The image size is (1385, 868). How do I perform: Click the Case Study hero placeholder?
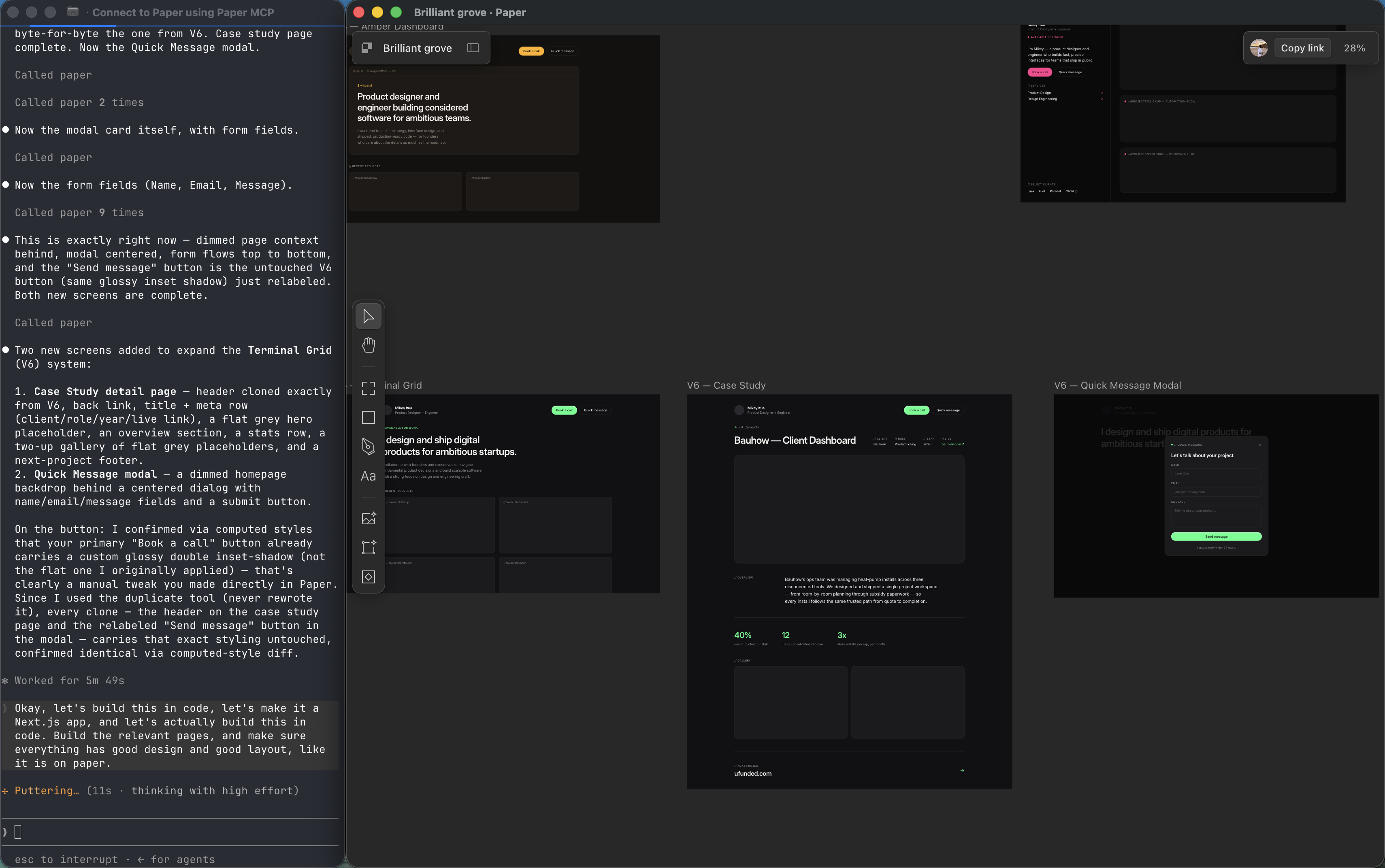tap(849, 509)
